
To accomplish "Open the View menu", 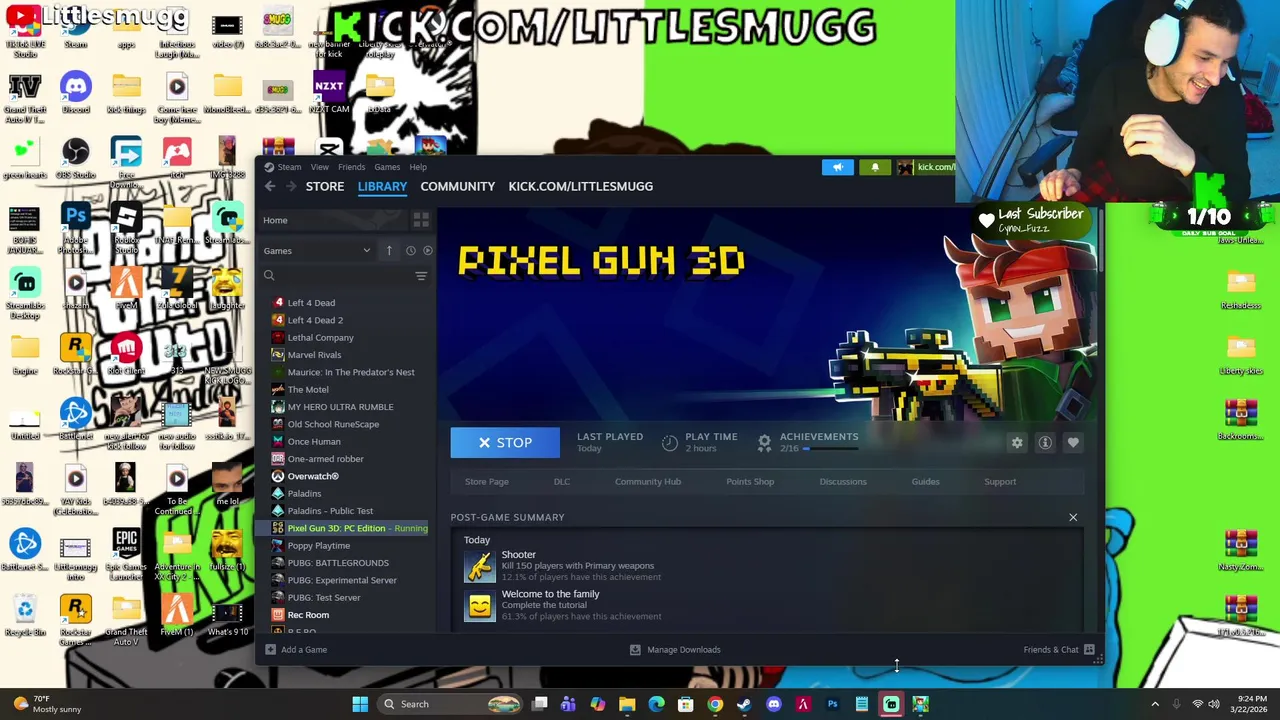I will (319, 167).
